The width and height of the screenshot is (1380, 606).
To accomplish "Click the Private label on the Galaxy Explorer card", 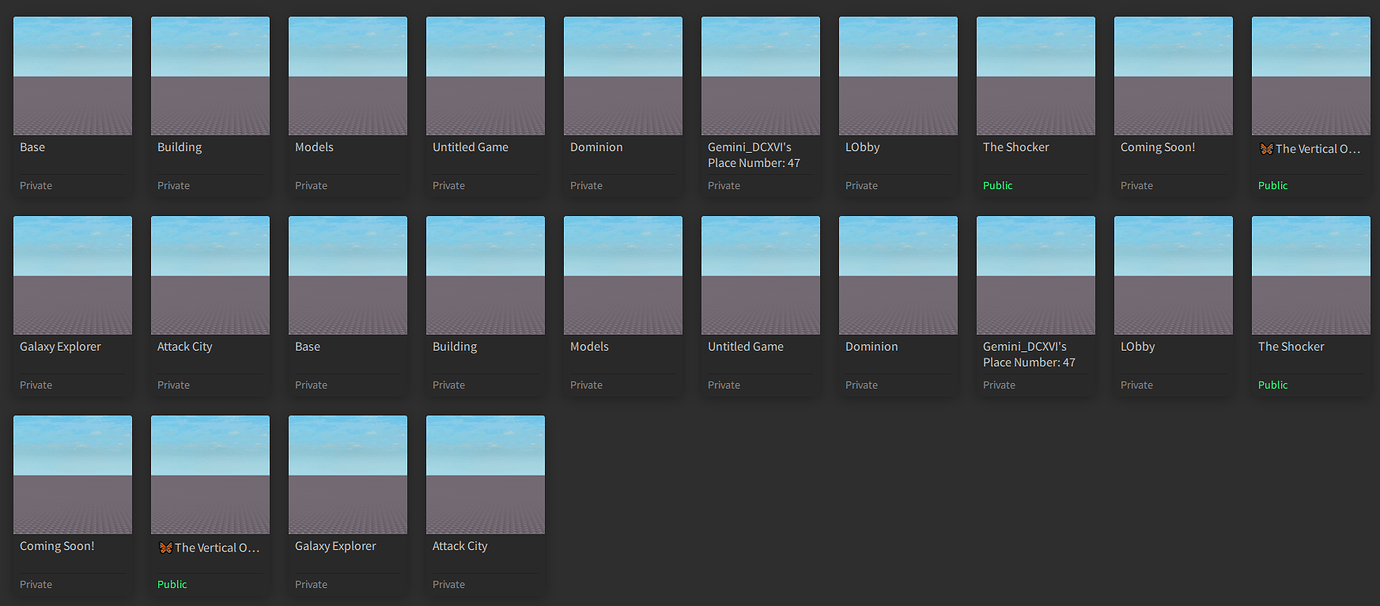I will (x=35, y=384).
